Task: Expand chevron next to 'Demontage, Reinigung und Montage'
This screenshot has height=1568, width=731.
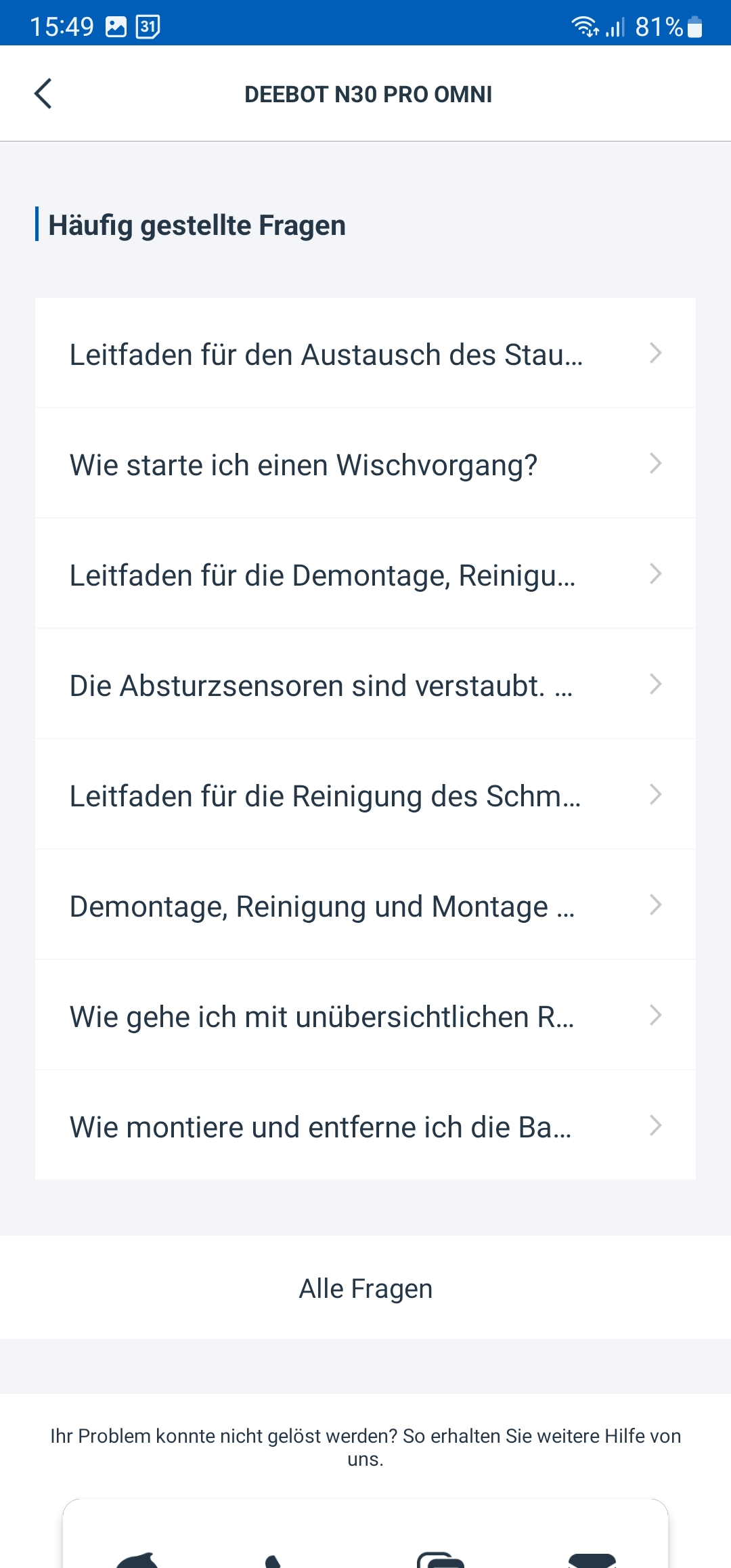Action: (x=655, y=905)
